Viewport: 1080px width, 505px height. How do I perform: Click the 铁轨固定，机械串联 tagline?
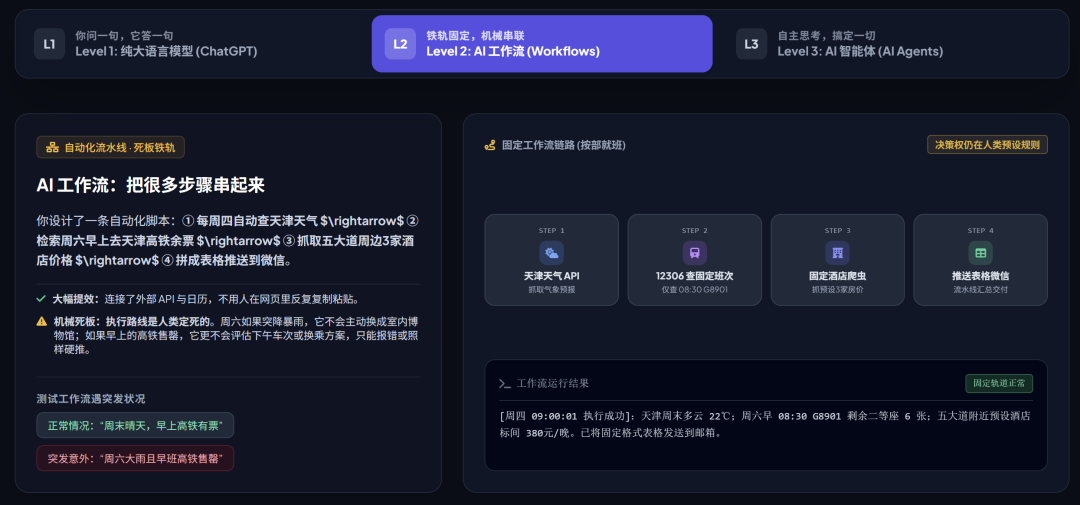[476, 35]
